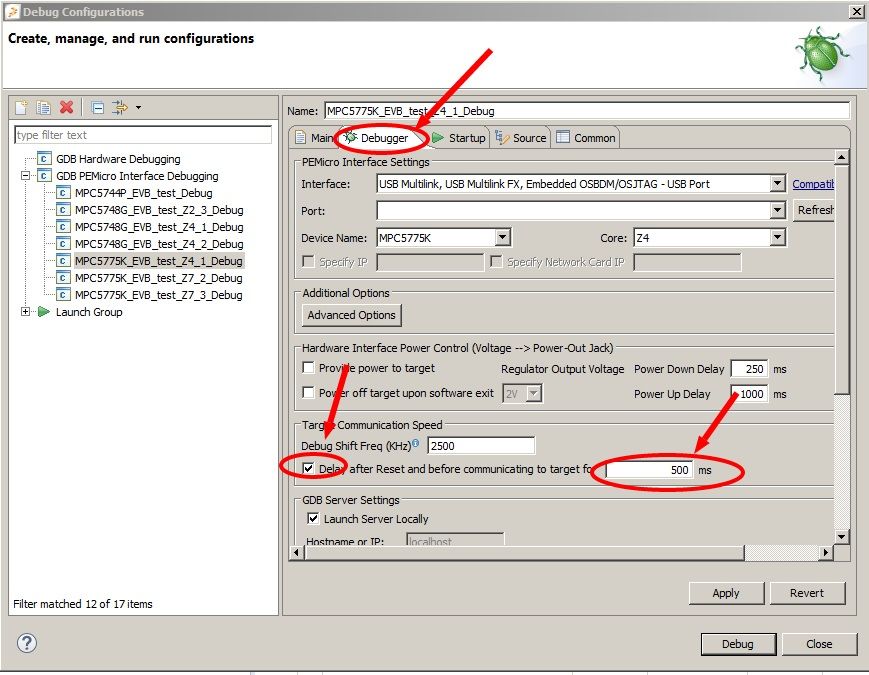
Task: Open the Interface dropdown list
Action: coord(779,183)
